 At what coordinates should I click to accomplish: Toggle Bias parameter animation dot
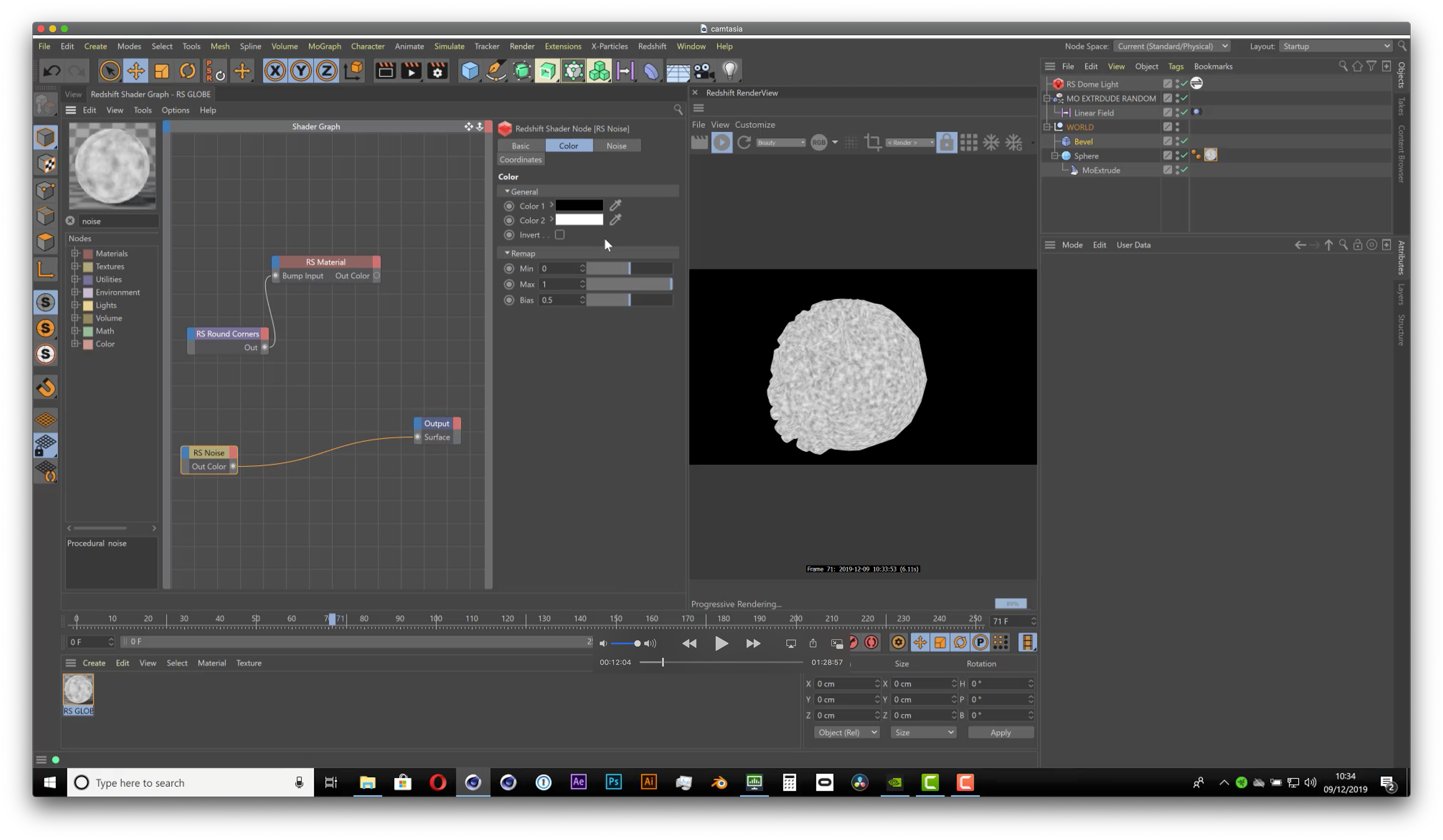[509, 300]
